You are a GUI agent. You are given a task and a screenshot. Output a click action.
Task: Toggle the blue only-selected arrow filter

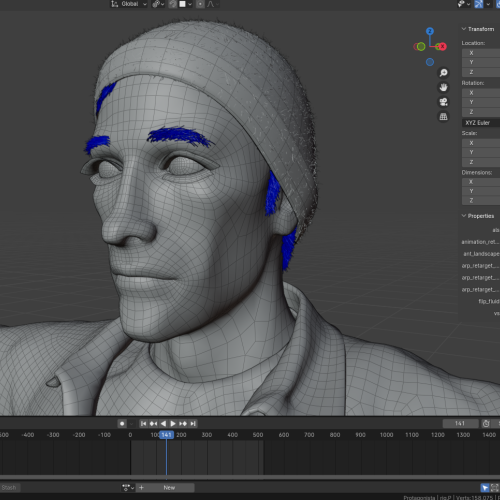(485, 488)
